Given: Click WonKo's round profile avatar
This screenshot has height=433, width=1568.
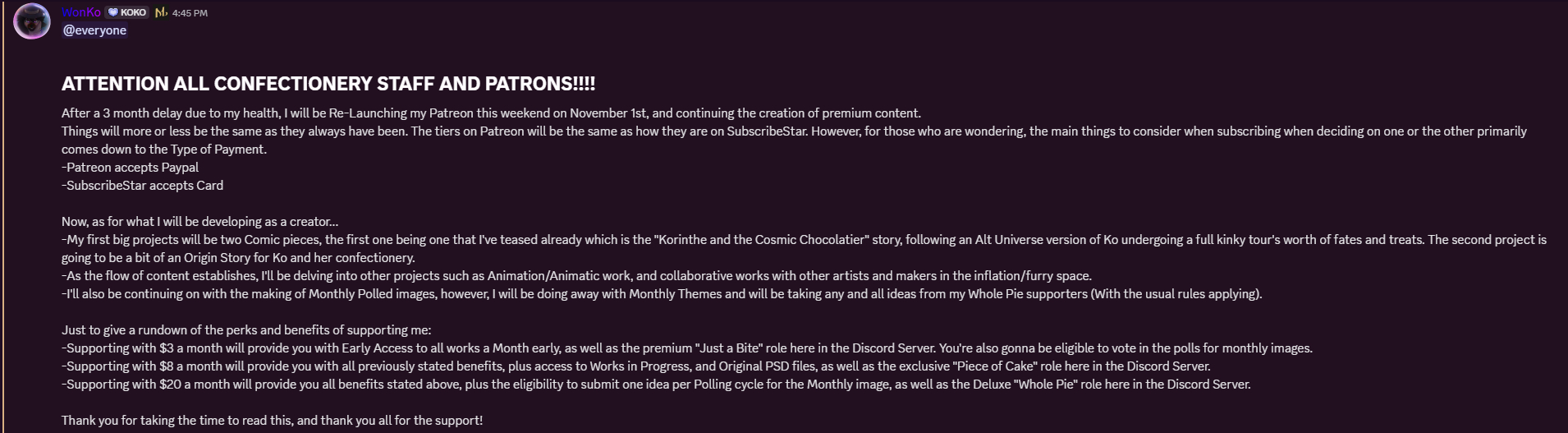Looking at the screenshot, I should point(32,21).
